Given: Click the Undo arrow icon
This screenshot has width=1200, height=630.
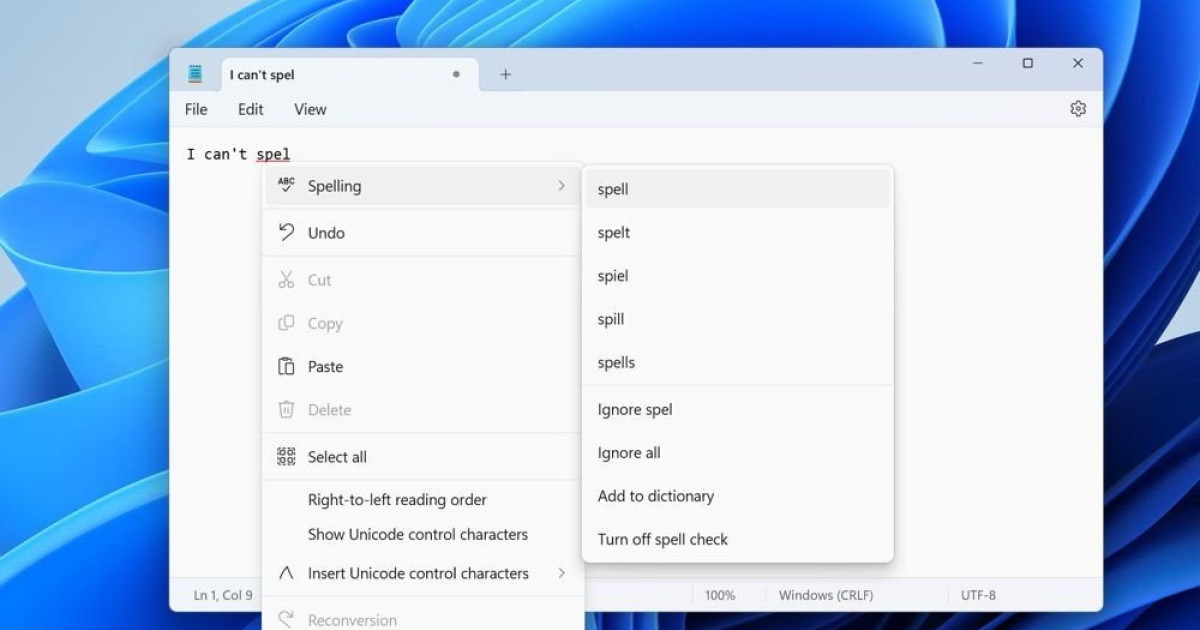Looking at the screenshot, I should tap(284, 232).
